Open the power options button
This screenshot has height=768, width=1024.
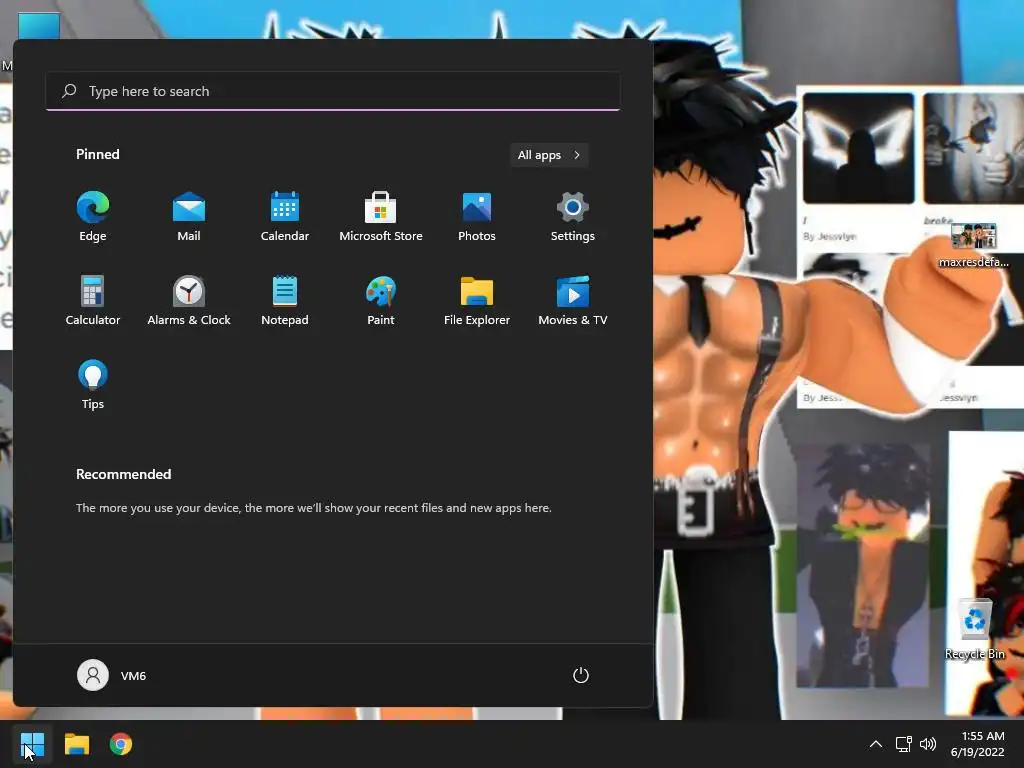(581, 675)
